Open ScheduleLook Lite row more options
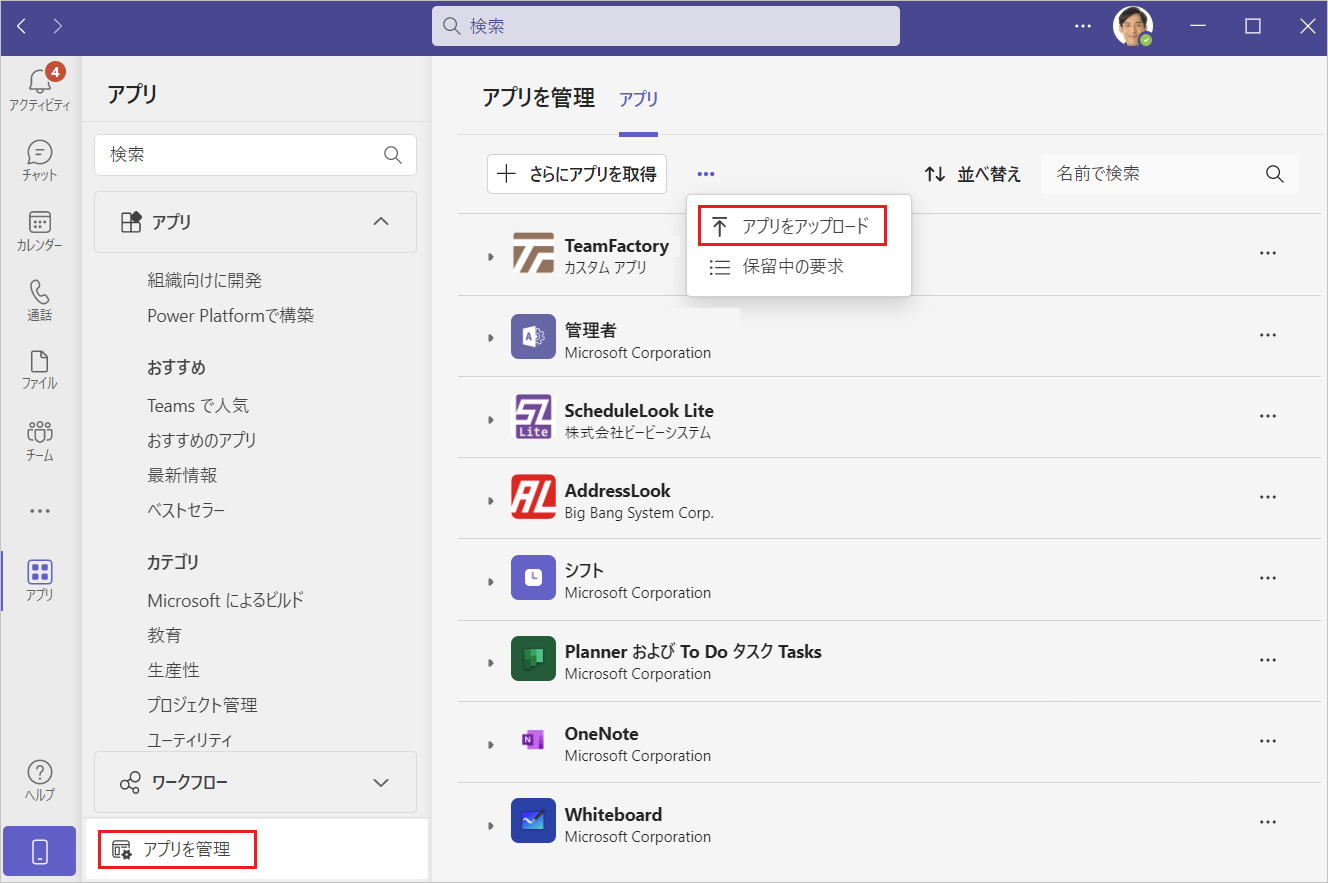Screen dimensions: 1328x883 (x=1268, y=417)
